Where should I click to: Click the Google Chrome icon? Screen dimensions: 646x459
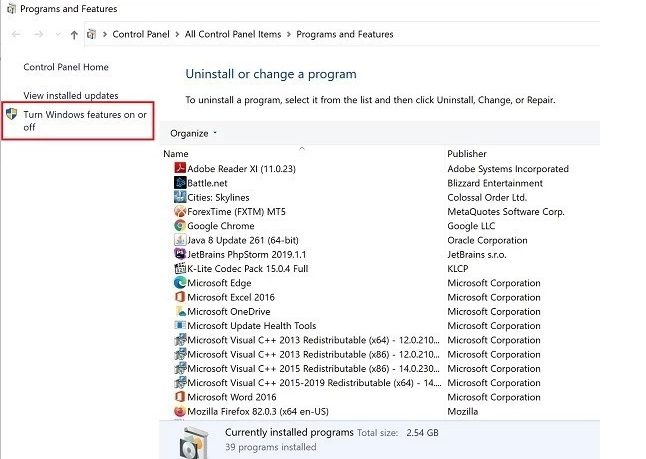pos(180,225)
